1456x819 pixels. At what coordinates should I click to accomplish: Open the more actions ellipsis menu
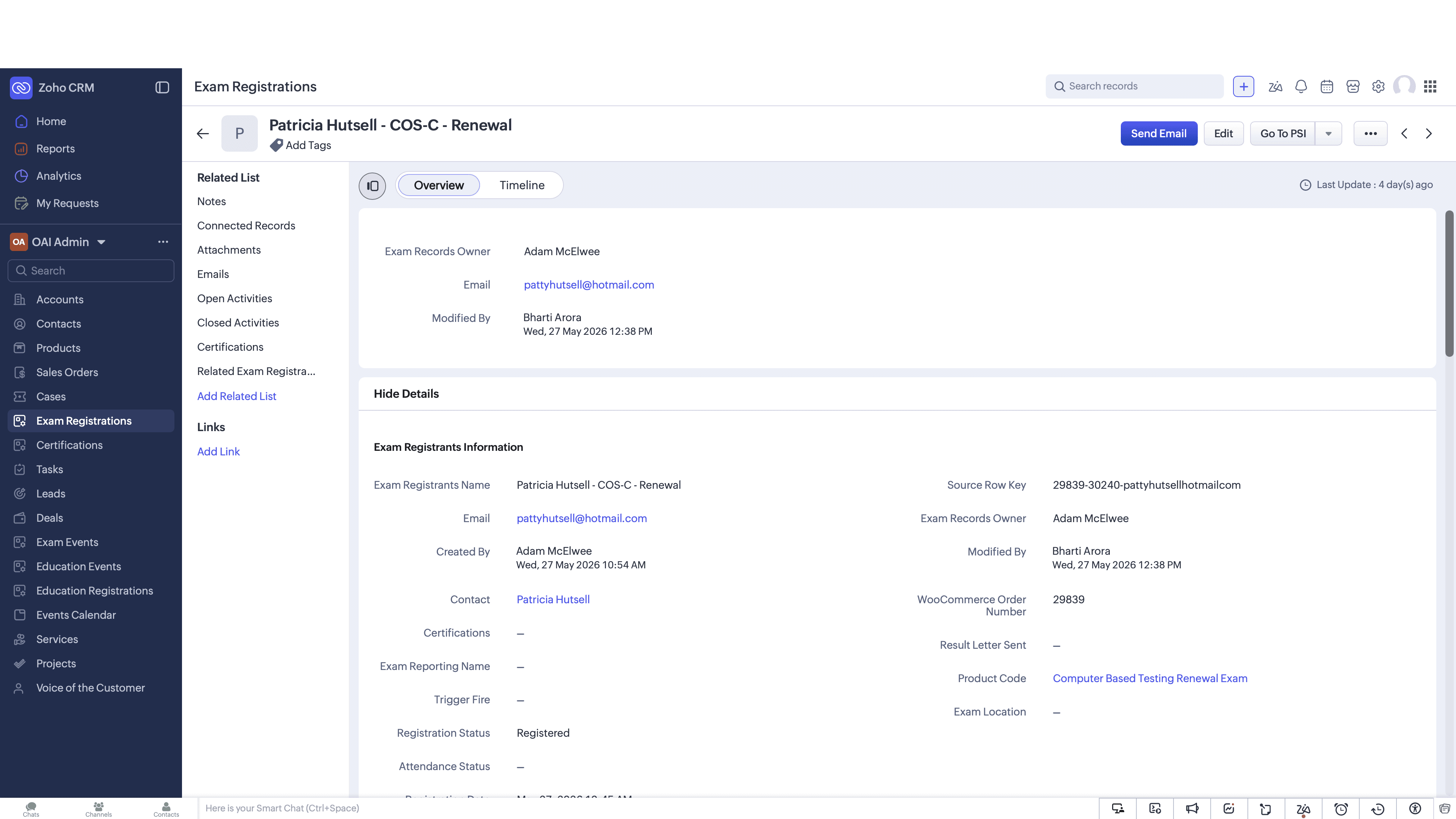point(1370,134)
